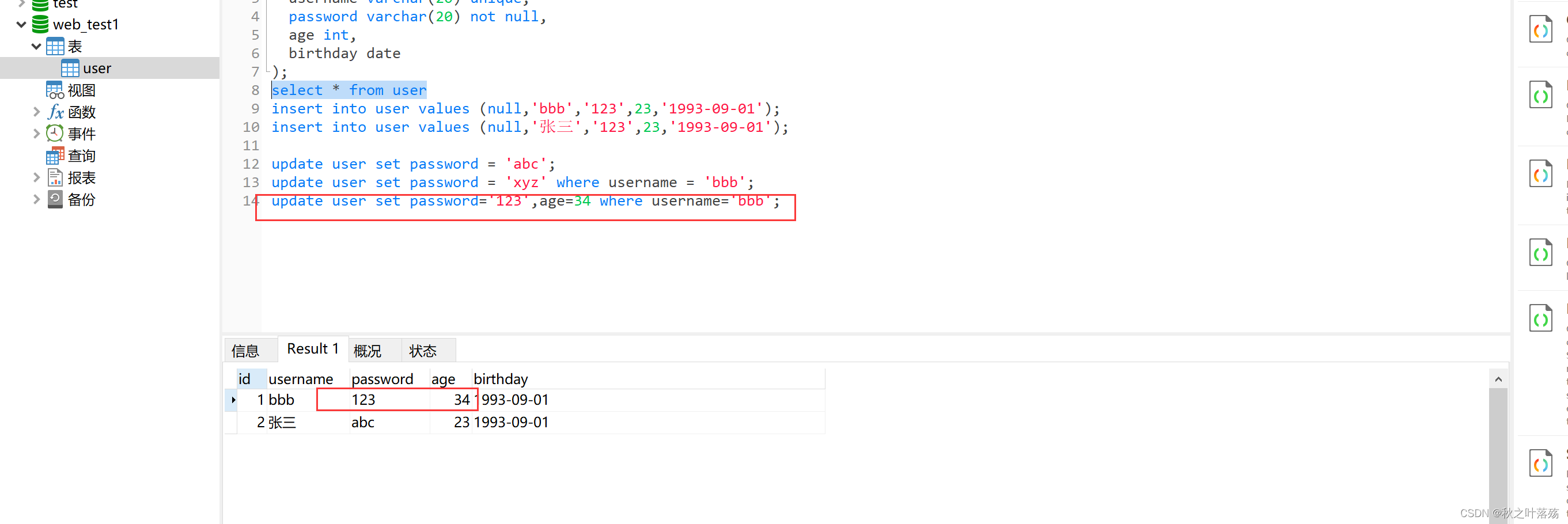Click the first code snippet icon in right panel
This screenshot has width=1568, height=524.
[1540, 29]
